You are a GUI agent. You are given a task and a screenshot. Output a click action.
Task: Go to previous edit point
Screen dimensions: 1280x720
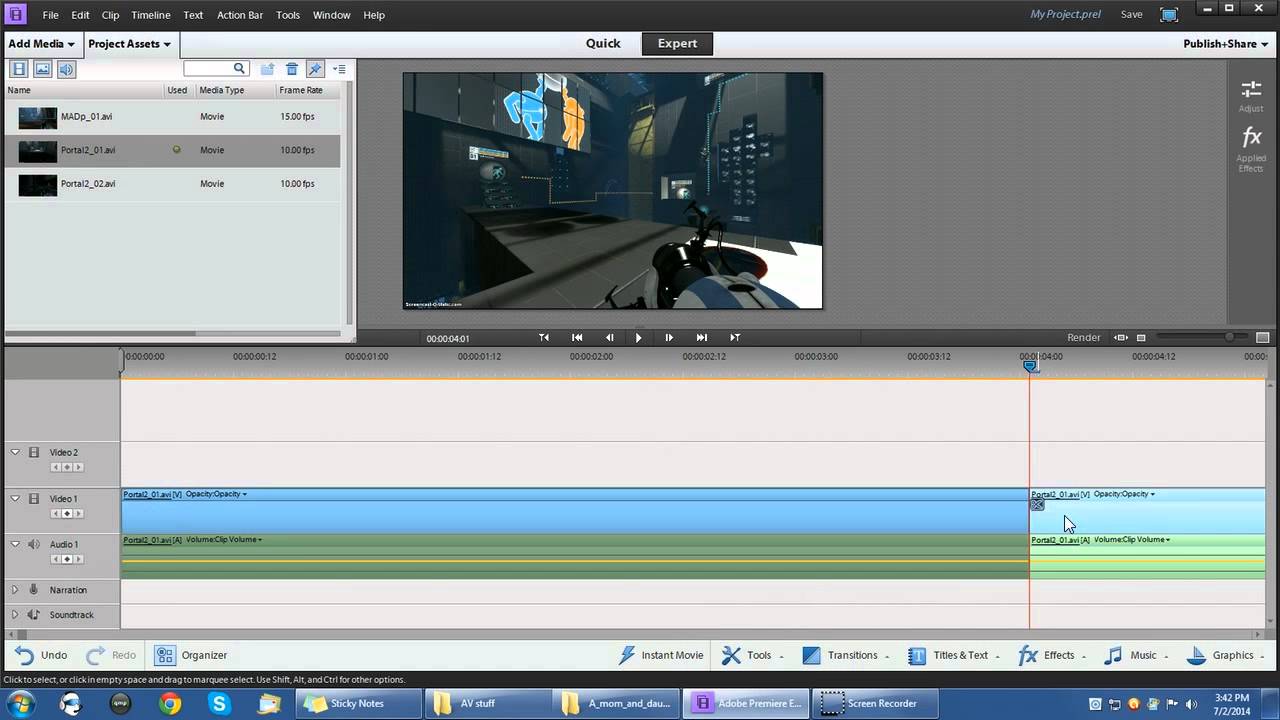tap(577, 338)
